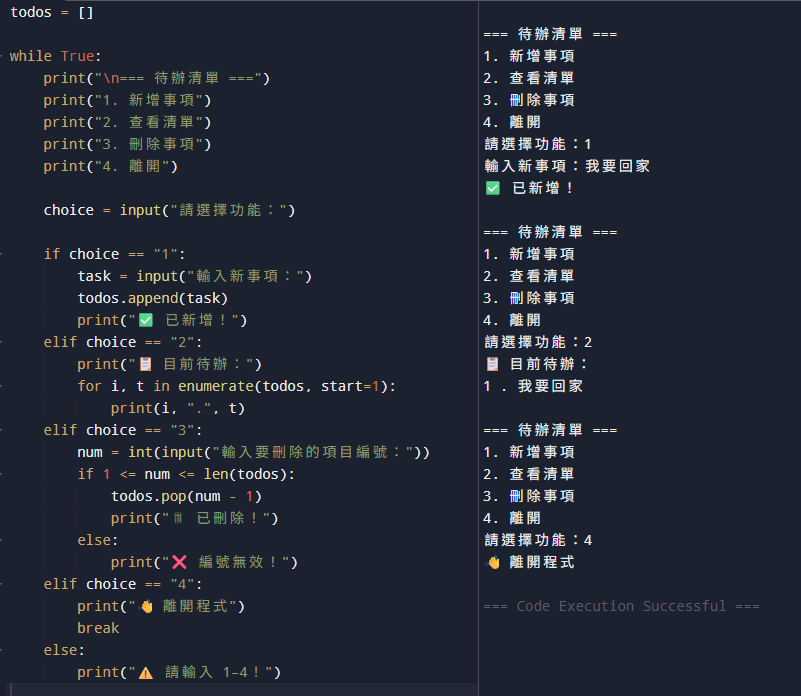Click the 'elif choice == "4":' line
This screenshot has width=801, height=696.
123,584
